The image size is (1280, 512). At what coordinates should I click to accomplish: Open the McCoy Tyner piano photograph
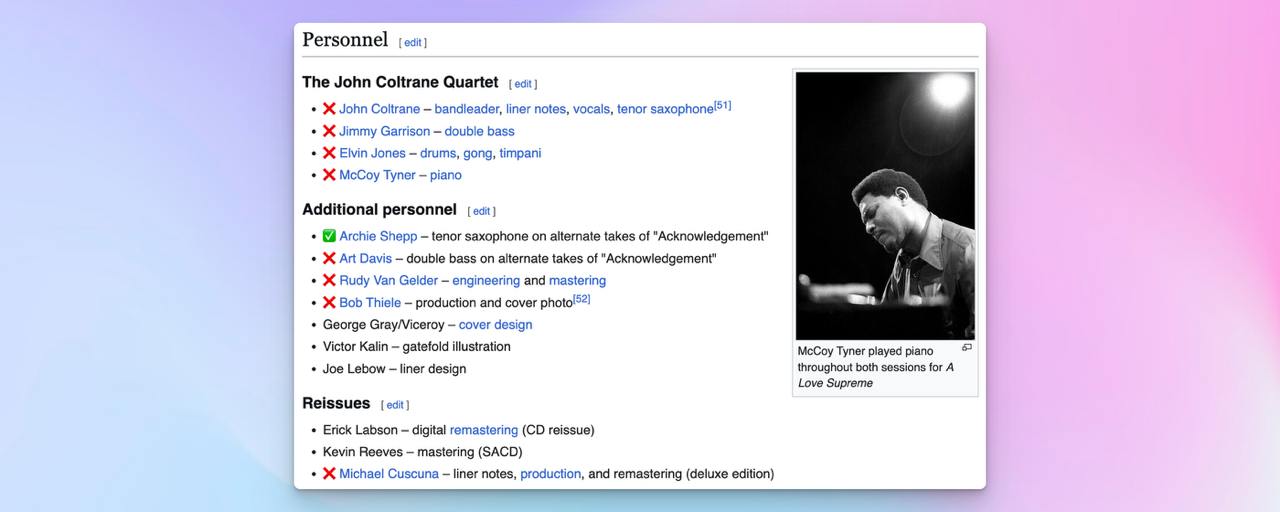click(885, 205)
